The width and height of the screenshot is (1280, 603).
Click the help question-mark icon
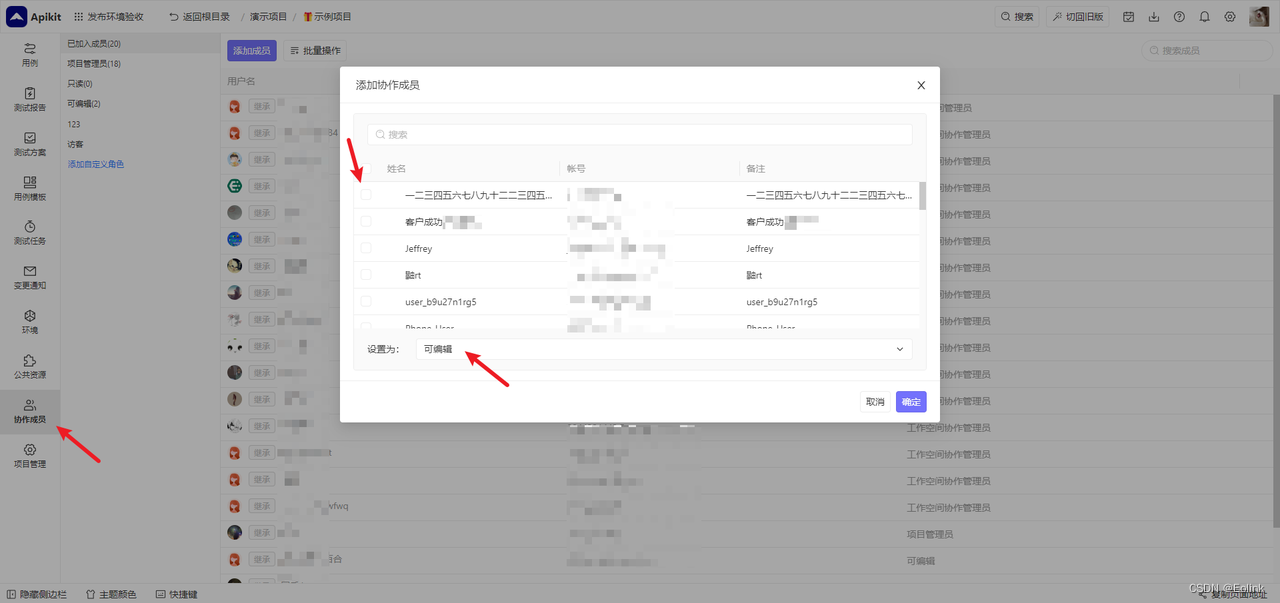(x=1178, y=15)
